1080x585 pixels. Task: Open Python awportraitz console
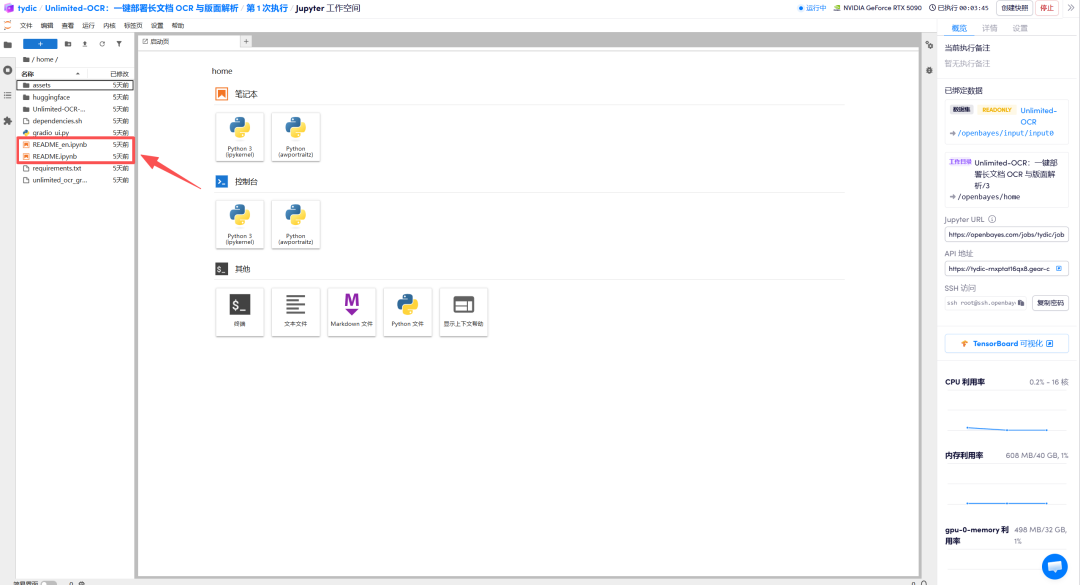click(295, 225)
